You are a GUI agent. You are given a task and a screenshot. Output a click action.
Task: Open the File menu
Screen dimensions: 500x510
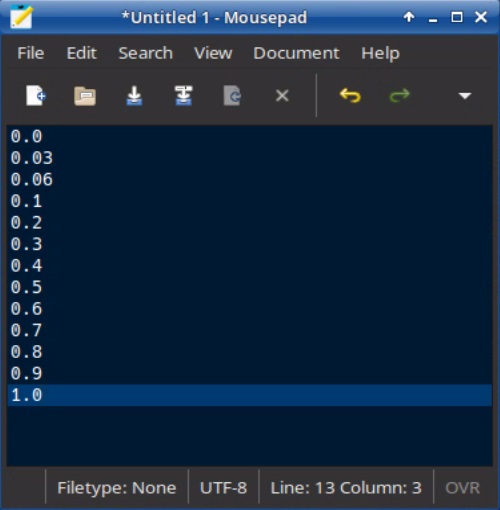point(31,53)
